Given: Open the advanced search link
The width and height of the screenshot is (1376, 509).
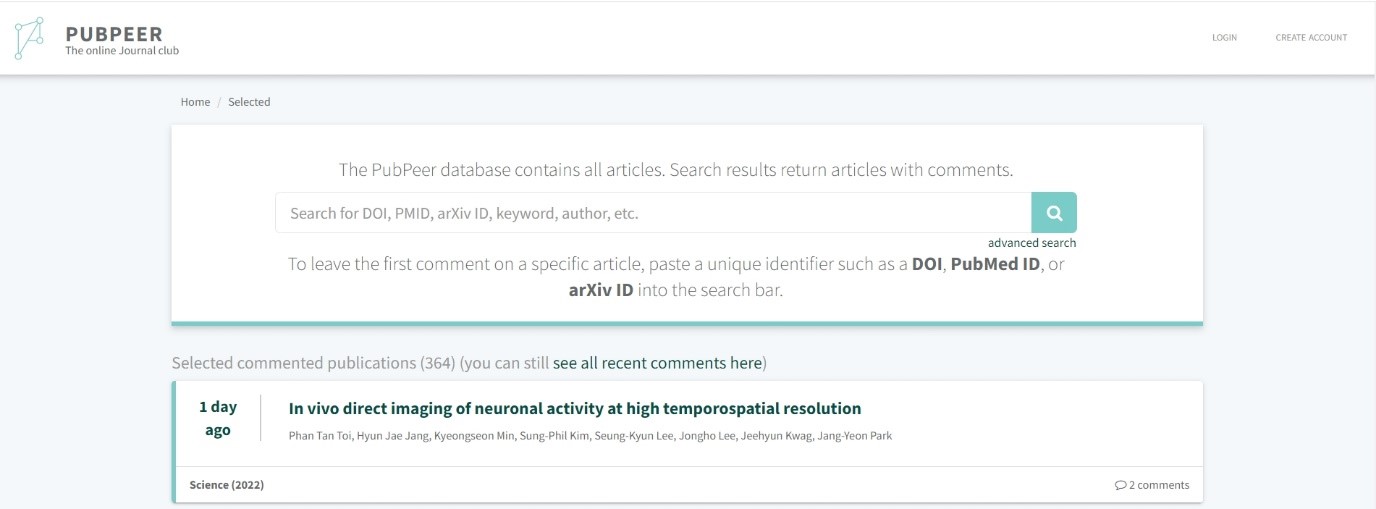Looking at the screenshot, I should pyautogui.click(x=1032, y=243).
